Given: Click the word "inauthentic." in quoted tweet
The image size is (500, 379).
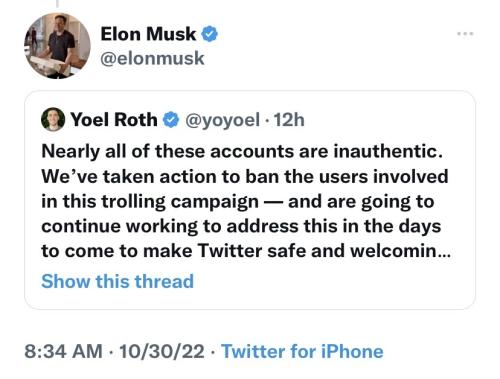Looking at the screenshot, I should pyautogui.click(x=388, y=151).
